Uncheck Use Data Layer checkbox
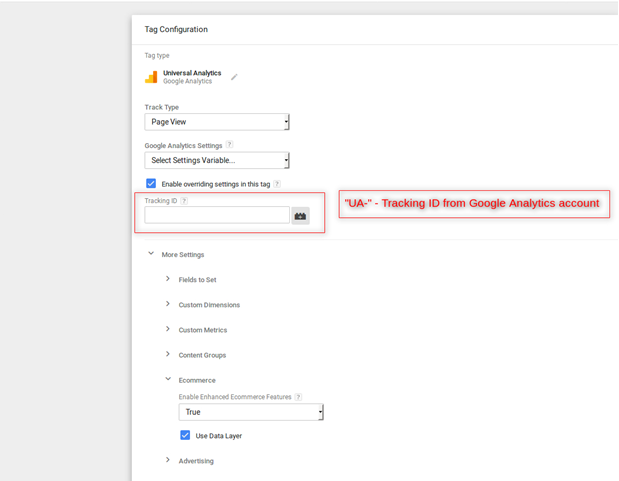Screen dimensions: 619x481 coord(185,435)
